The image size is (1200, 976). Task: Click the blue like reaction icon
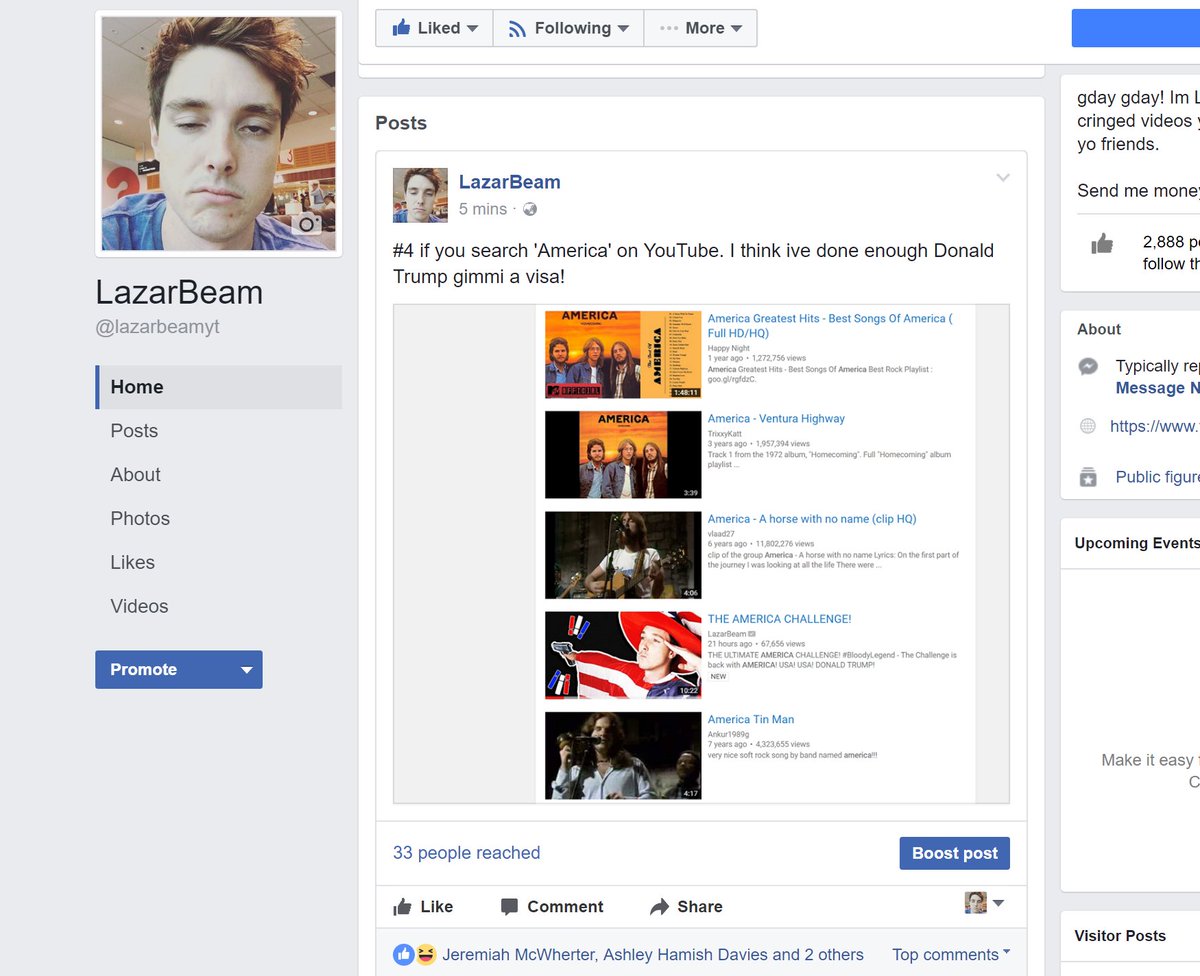403,955
